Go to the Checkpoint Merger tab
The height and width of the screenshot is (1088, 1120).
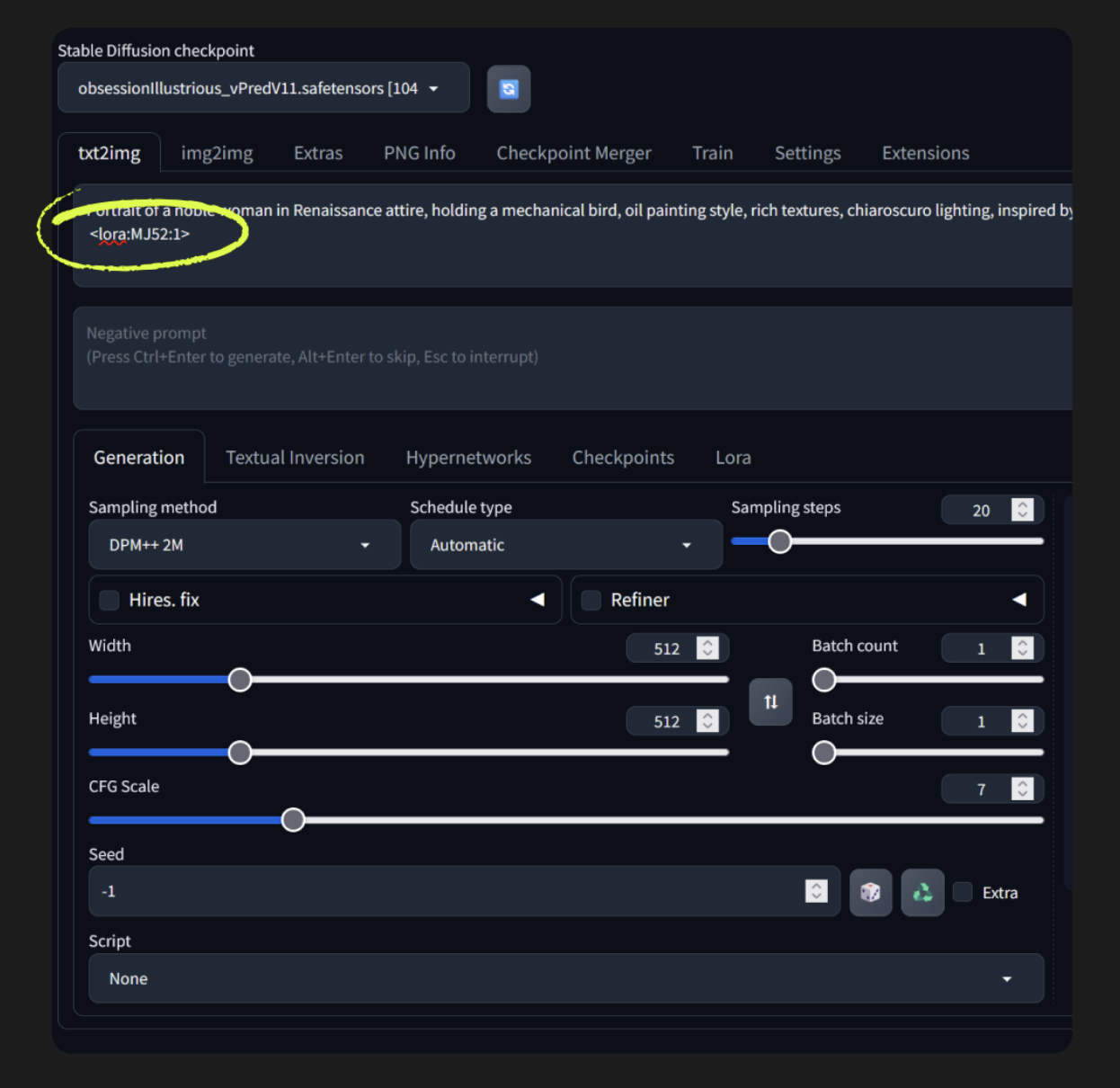573,153
